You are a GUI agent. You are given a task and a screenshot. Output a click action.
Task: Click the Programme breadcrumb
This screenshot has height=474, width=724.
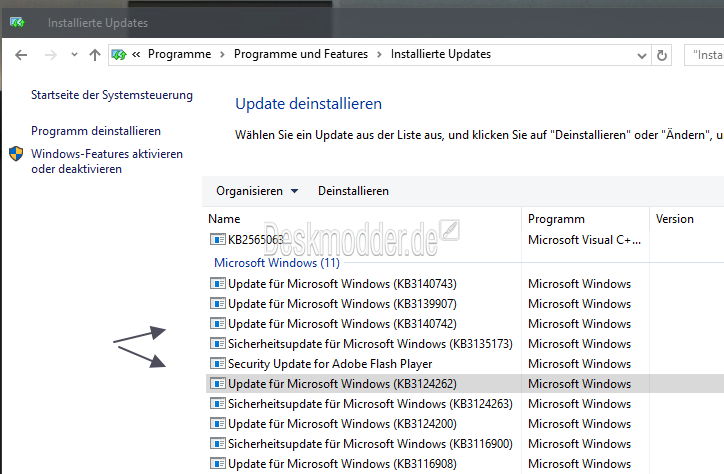[x=179, y=54]
